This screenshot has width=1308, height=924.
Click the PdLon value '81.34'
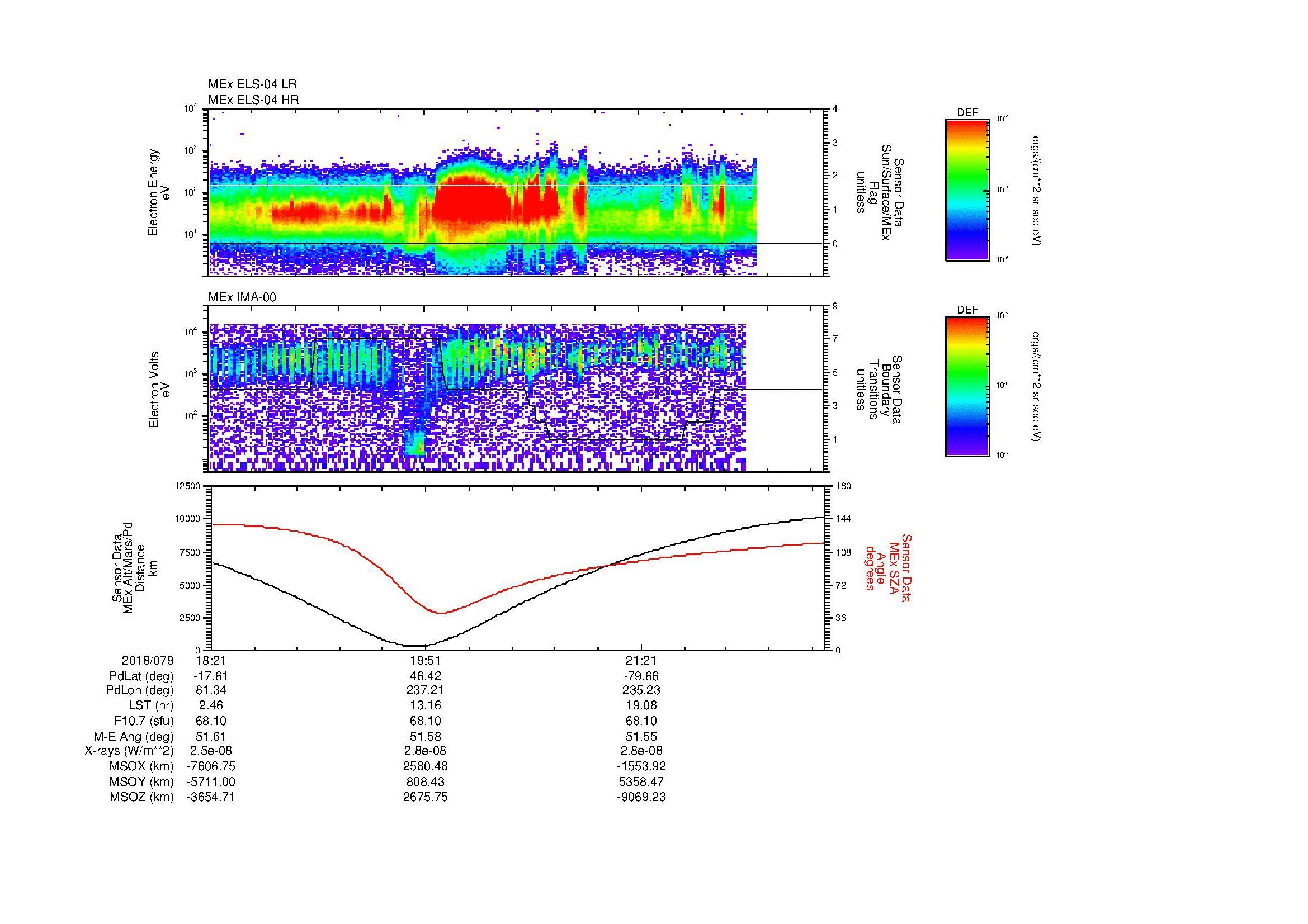click(211, 690)
